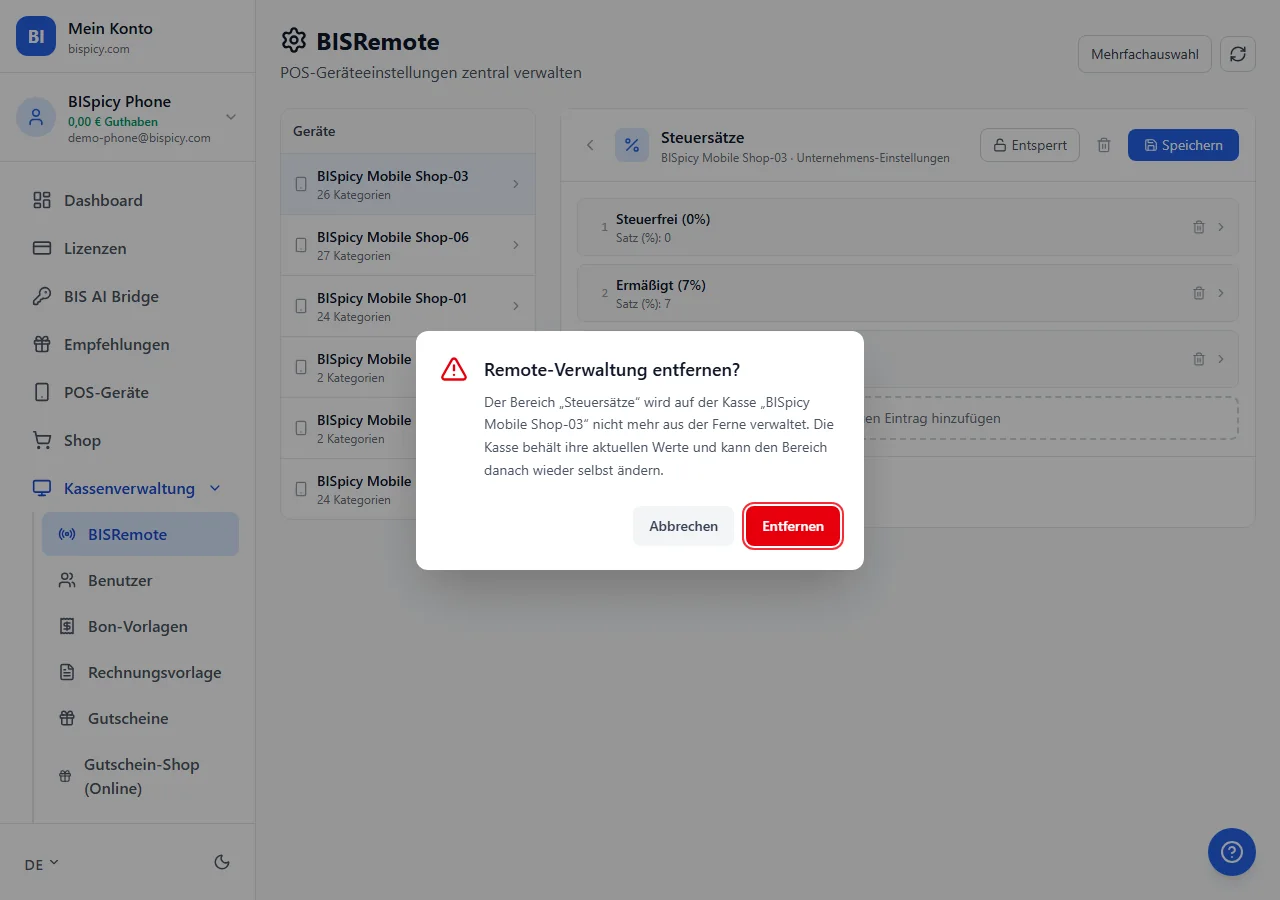The height and width of the screenshot is (900, 1280).
Task: Expand the third tax row chevron
Action: pyautogui.click(x=1221, y=359)
